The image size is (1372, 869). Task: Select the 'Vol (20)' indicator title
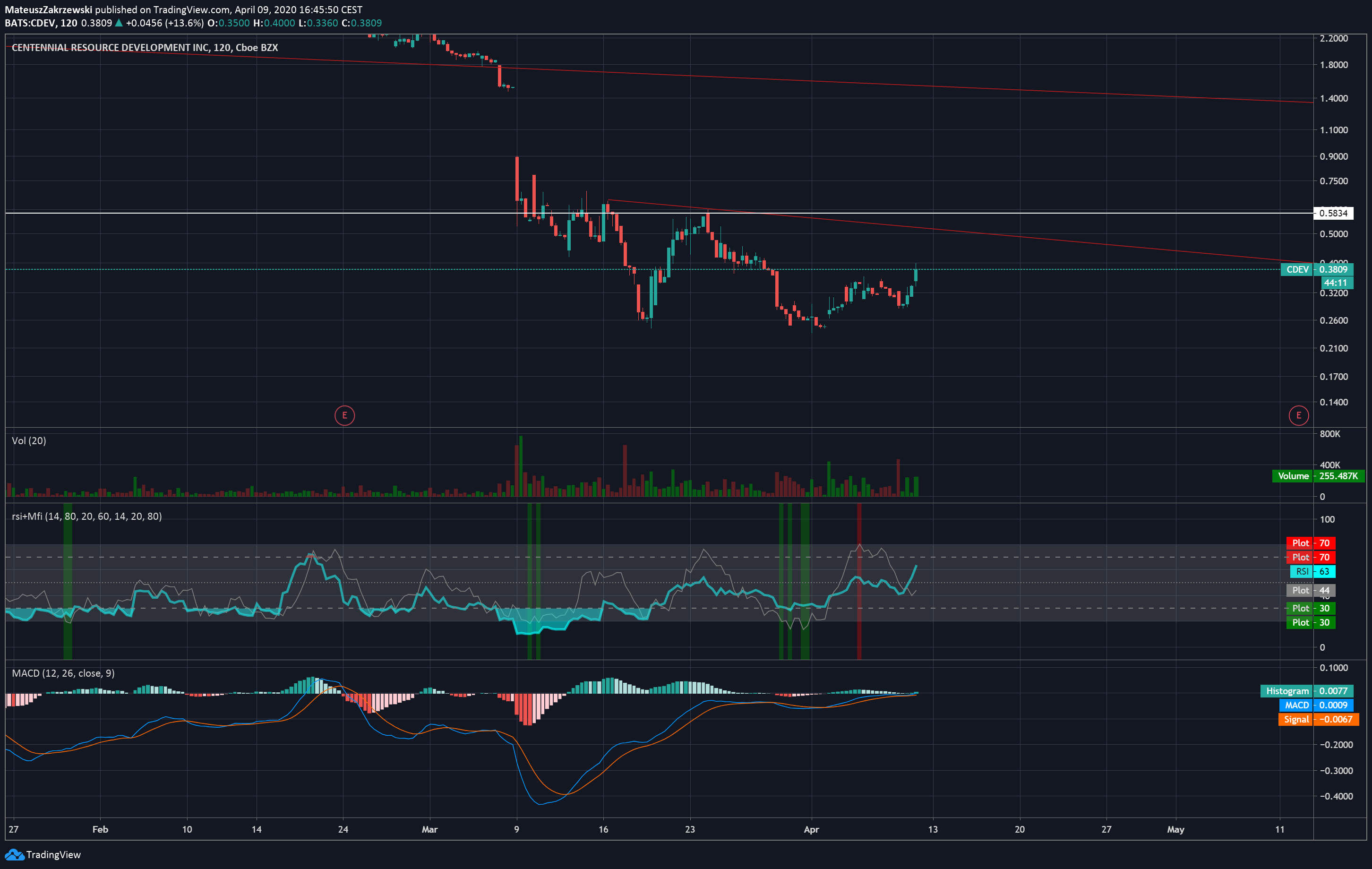point(29,441)
